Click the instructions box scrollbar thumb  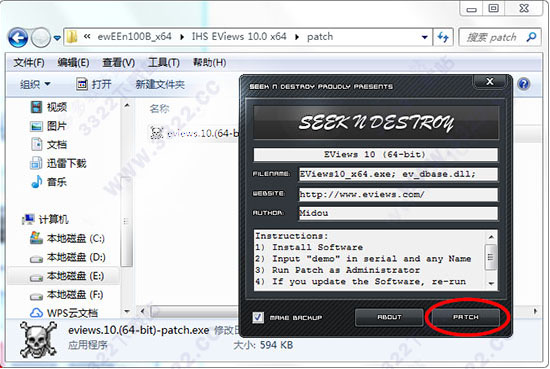[x=490, y=257]
